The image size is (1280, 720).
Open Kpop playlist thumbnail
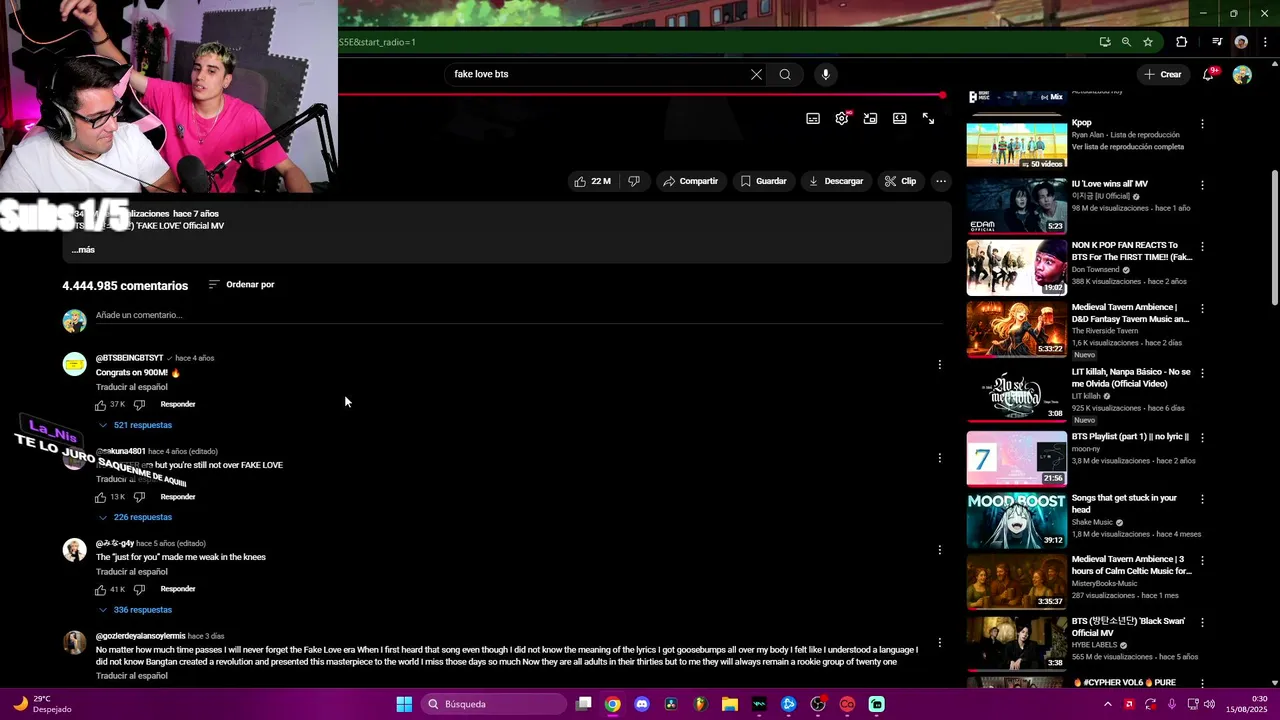1016,145
